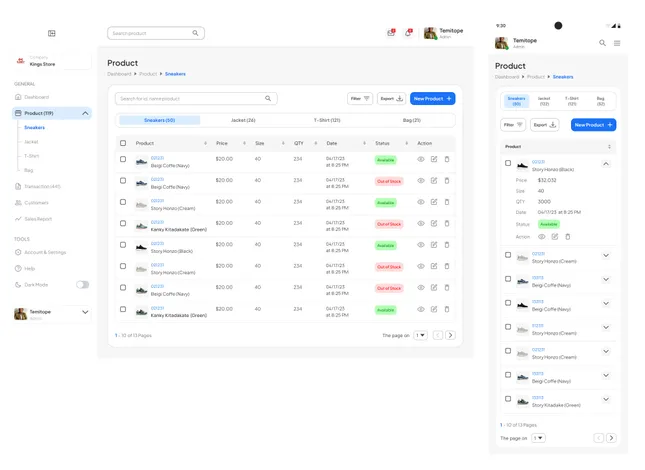Screen dimensions: 645x470
Task: Open the page number dropdown on desktop
Action: [420, 335]
